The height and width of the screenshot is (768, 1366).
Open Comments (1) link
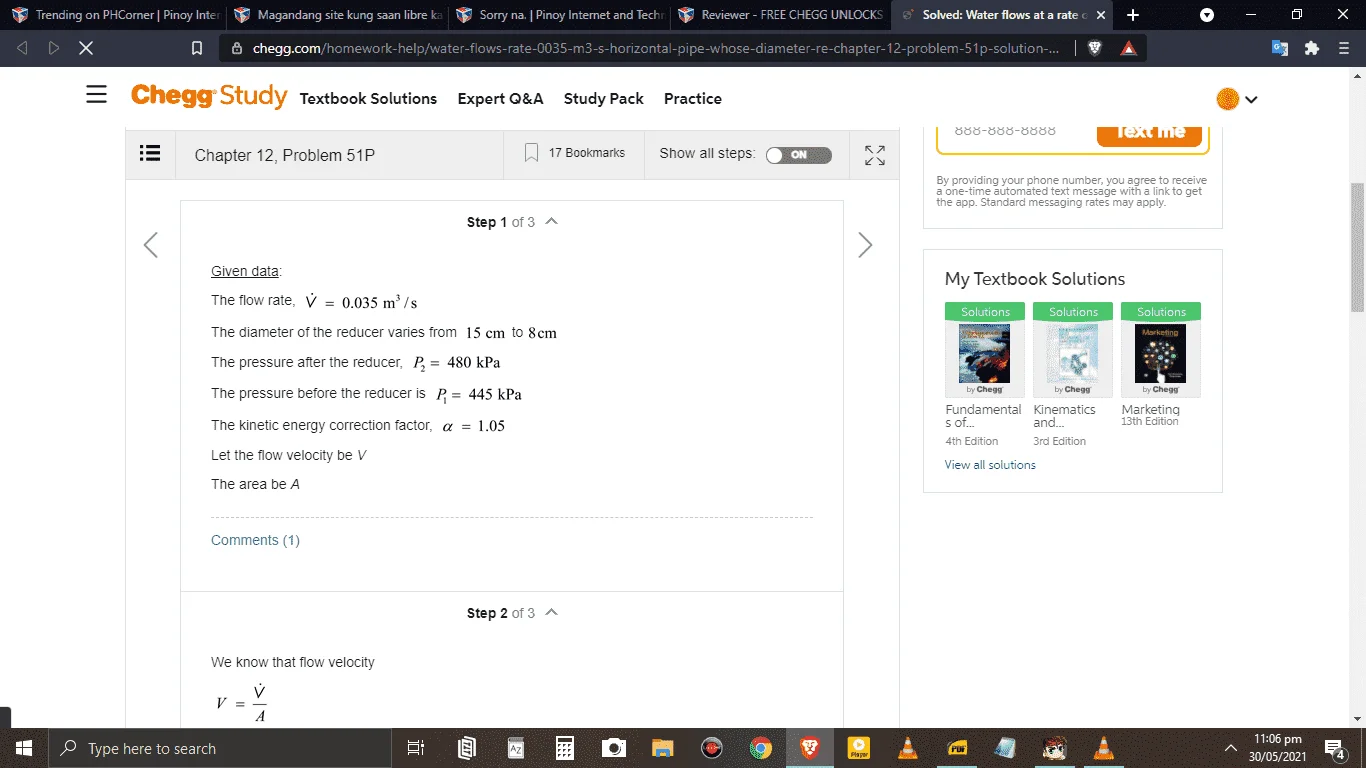coord(255,540)
